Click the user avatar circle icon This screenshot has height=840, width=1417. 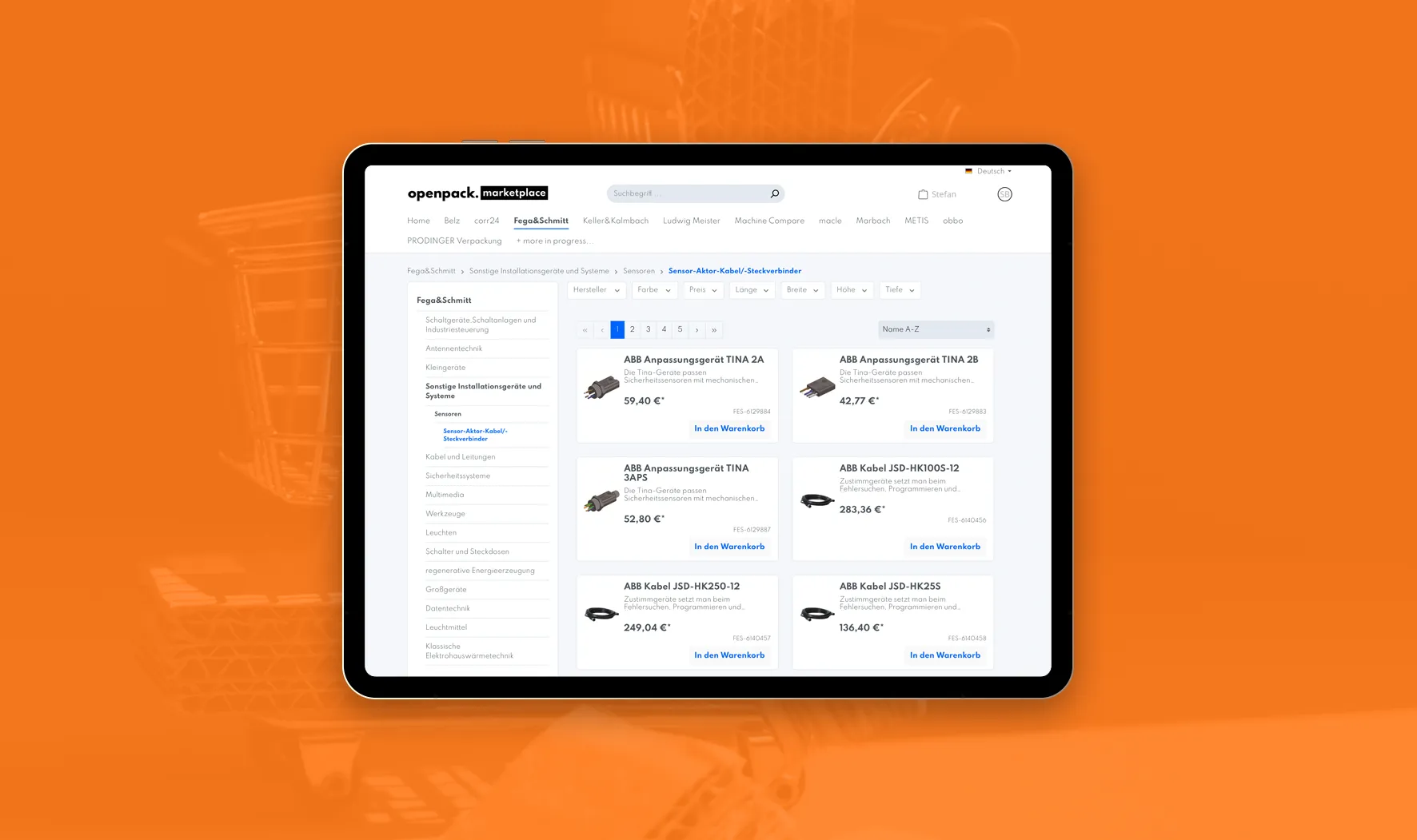1004,194
